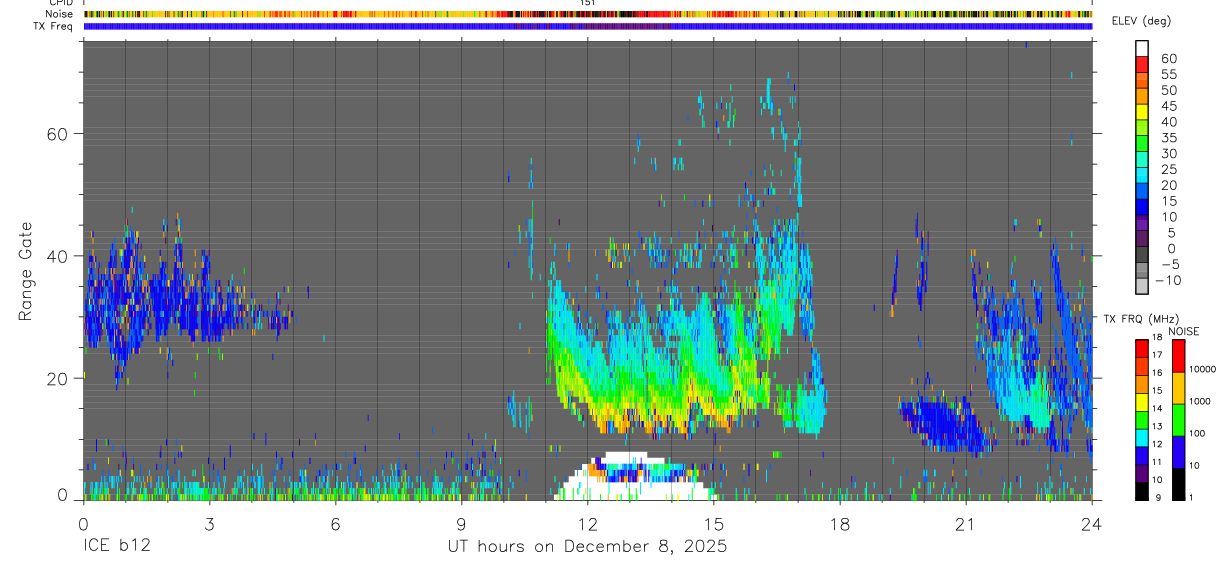
Task: Click the cyan 12–13 MHz TX FRQ swatch
Action: tap(1142, 438)
